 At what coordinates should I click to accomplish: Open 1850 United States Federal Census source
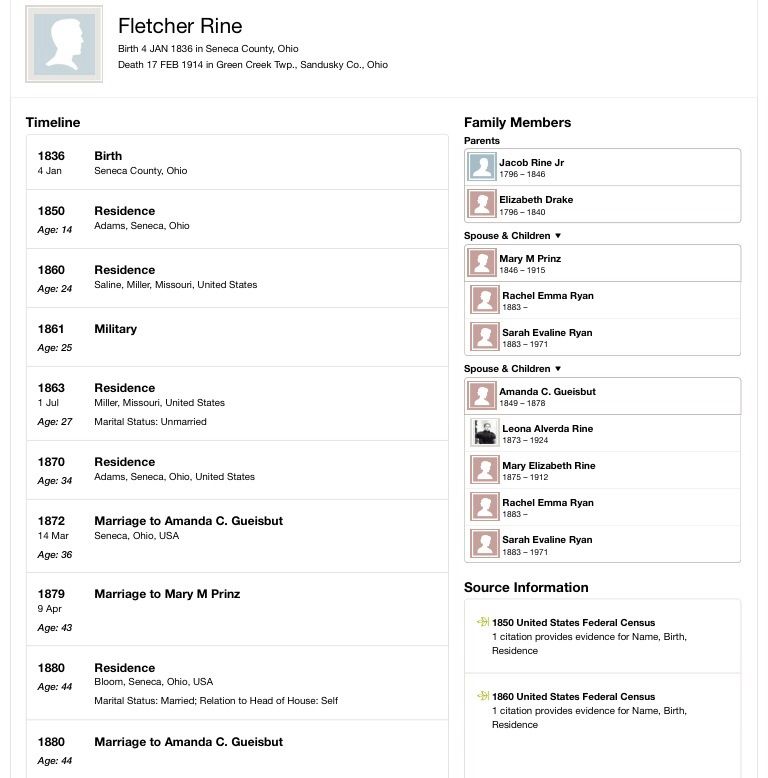(x=573, y=622)
